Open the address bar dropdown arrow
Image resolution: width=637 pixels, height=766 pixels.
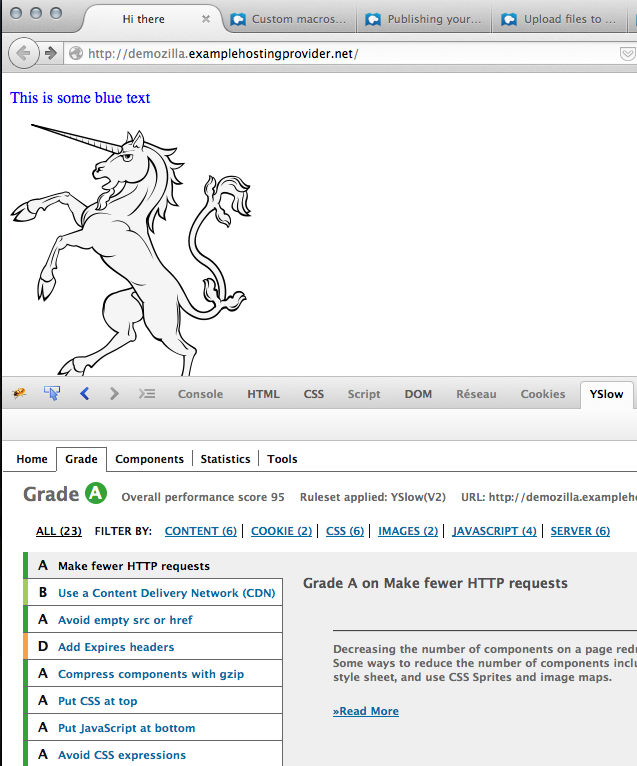626,53
